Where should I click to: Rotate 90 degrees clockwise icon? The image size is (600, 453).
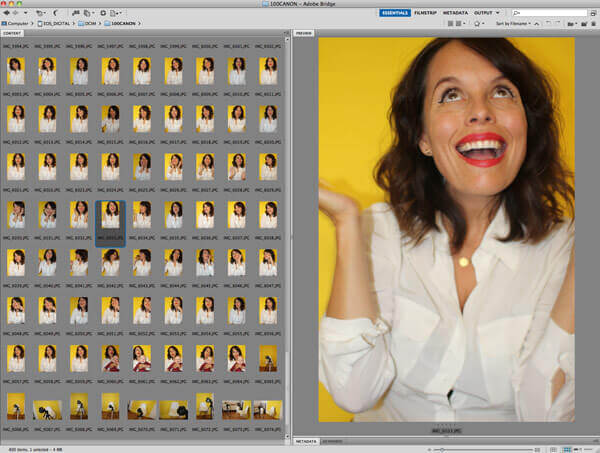click(558, 23)
